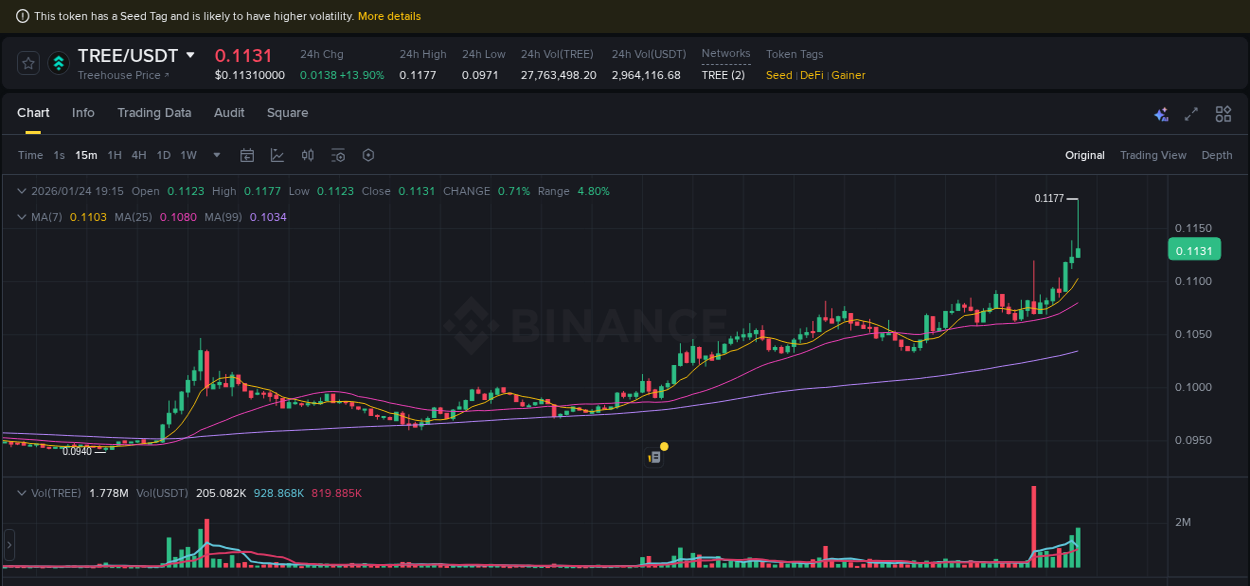The width and height of the screenshot is (1250, 586).
Task: Expand the chart to fullscreen
Action: [1190, 115]
